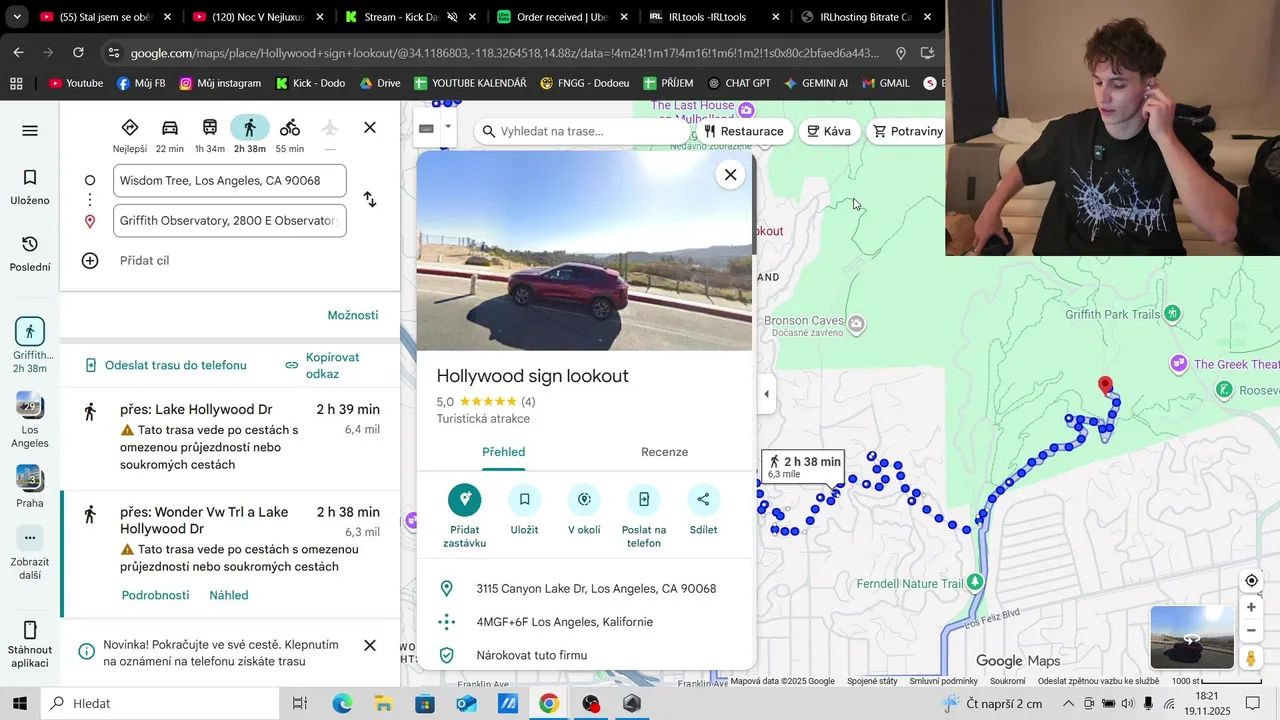Collapse the side panel with the arrow

766,394
